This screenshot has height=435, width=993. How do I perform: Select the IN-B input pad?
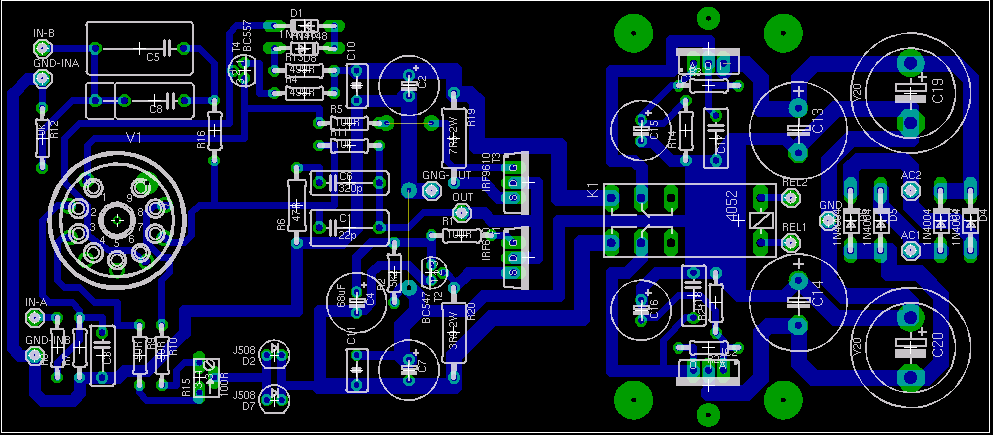pyautogui.click(x=42, y=47)
